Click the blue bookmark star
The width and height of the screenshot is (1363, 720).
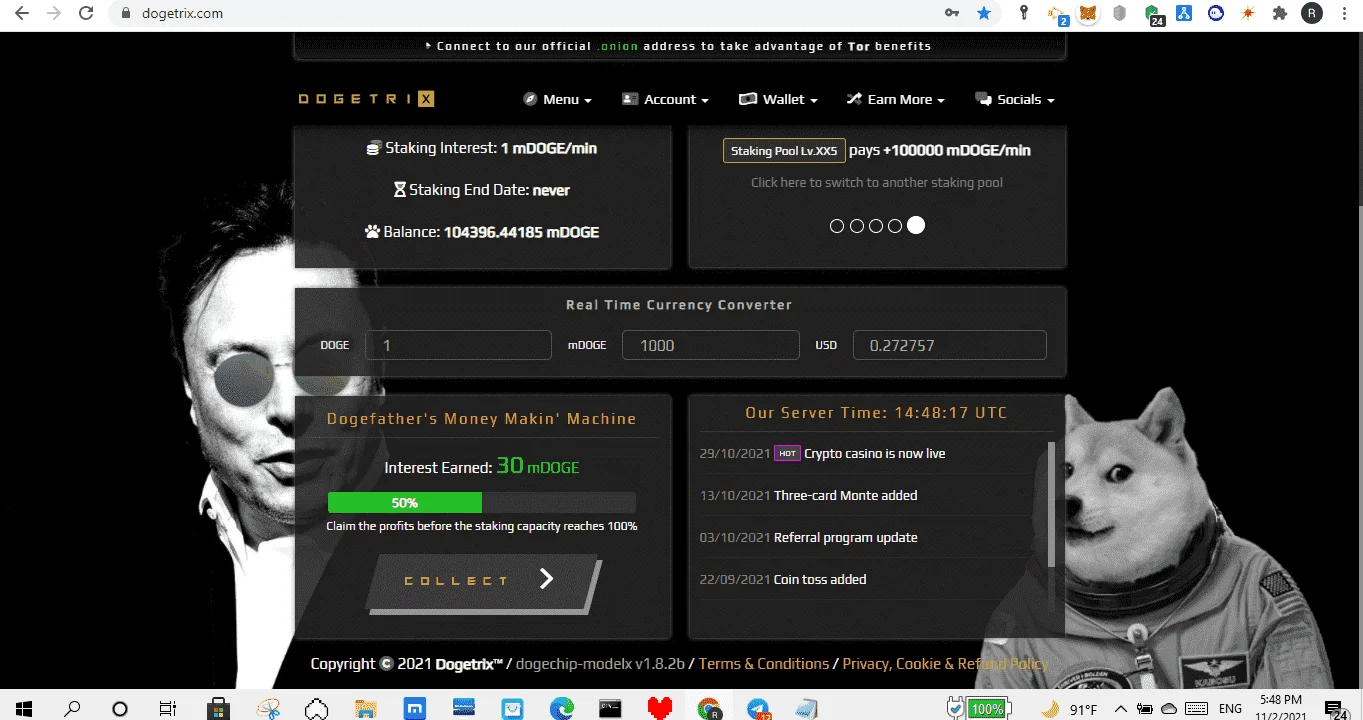984,13
